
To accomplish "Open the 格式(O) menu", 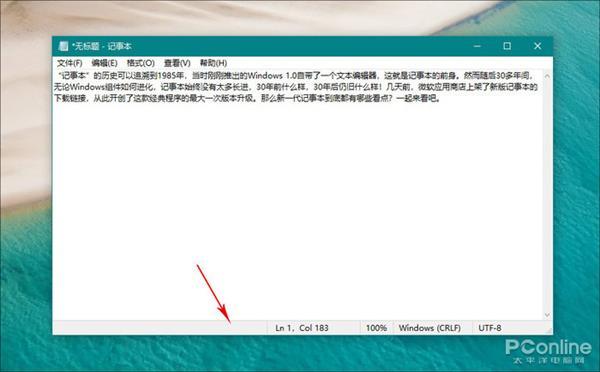I will pyautogui.click(x=140, y=63).
